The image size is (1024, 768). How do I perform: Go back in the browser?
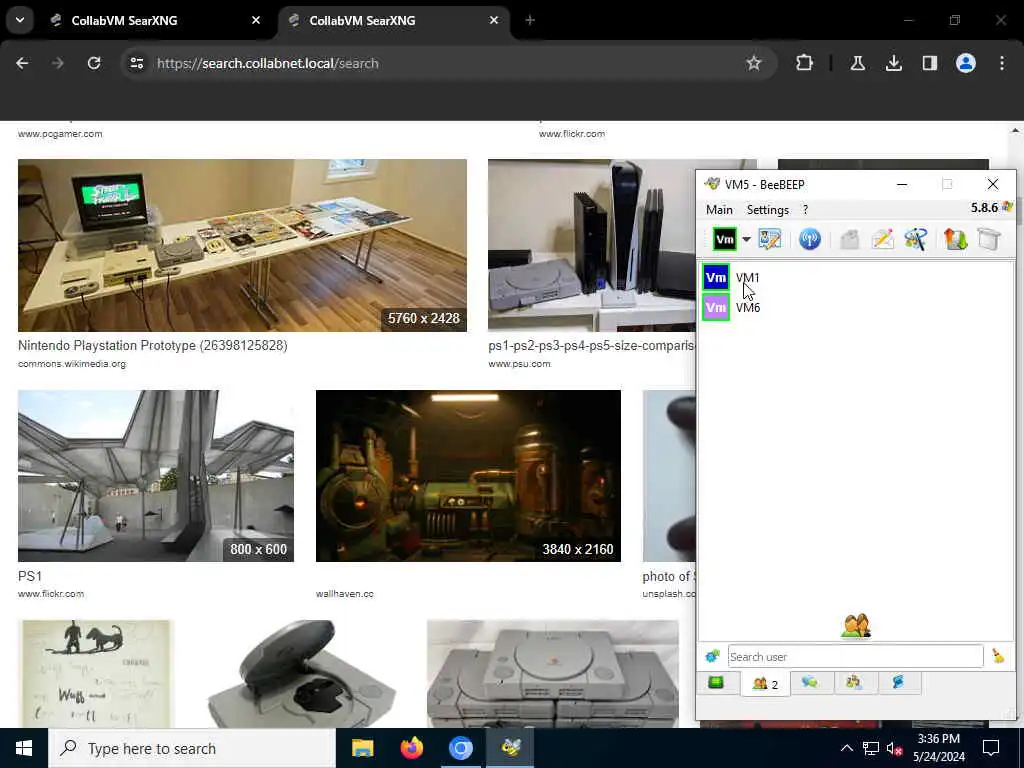[x=22, y=63]
